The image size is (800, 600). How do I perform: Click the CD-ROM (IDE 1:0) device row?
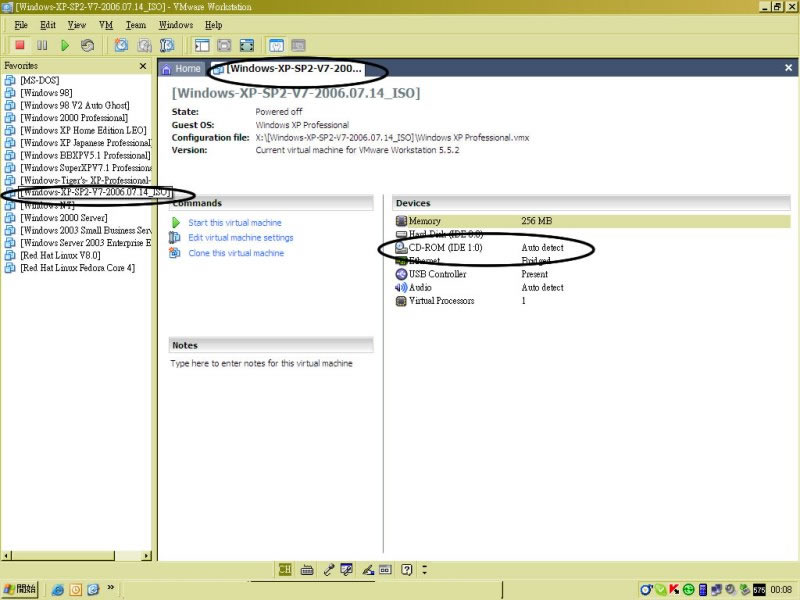point(592,247)
